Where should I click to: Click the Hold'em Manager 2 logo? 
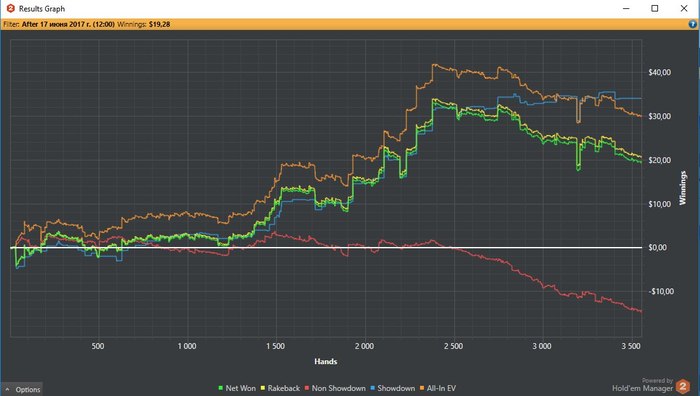click(x=683, y=386)
